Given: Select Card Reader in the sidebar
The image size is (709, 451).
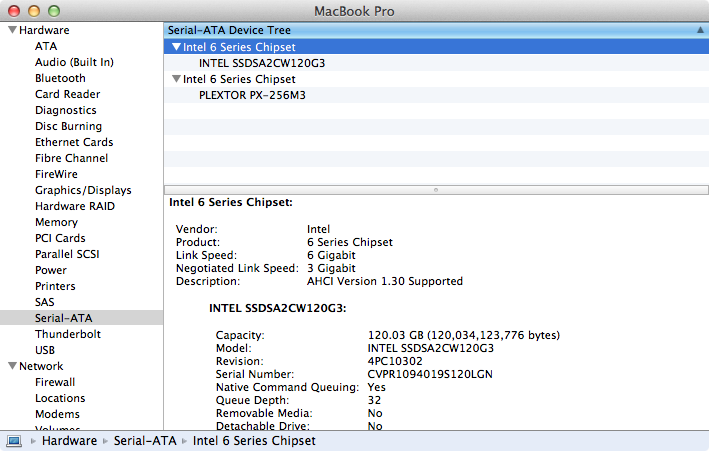Looking at the screenshot, I should [x=67, y=94].
